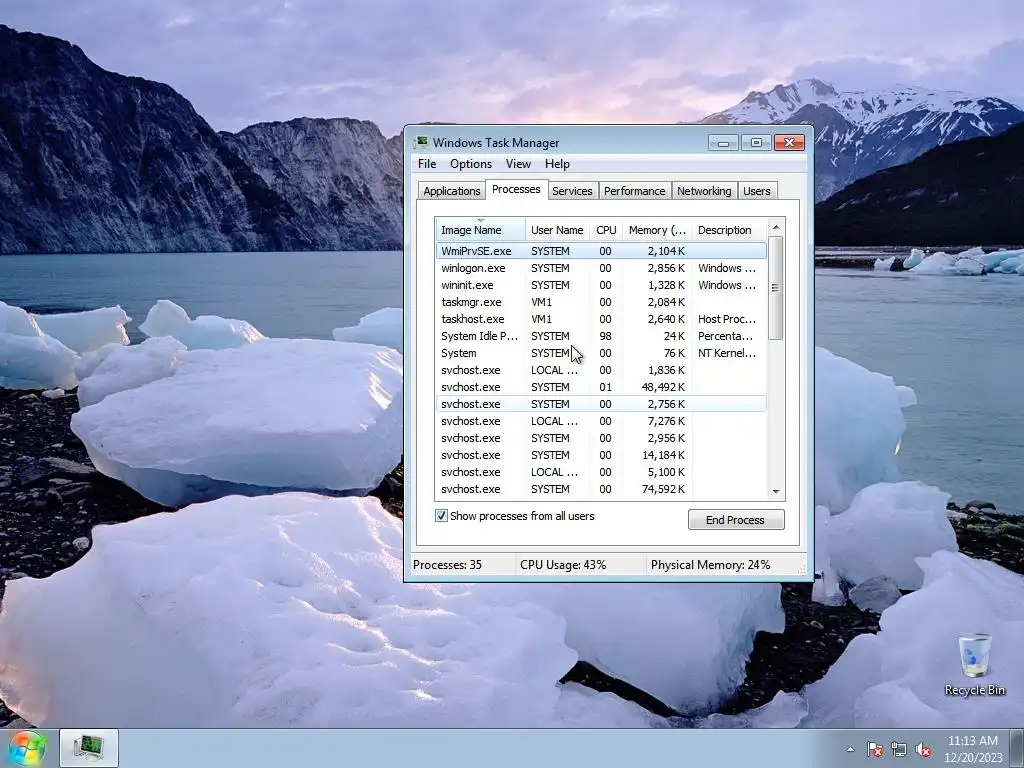
Task: Click the process list scrollbar thumb
Action: 776,288
